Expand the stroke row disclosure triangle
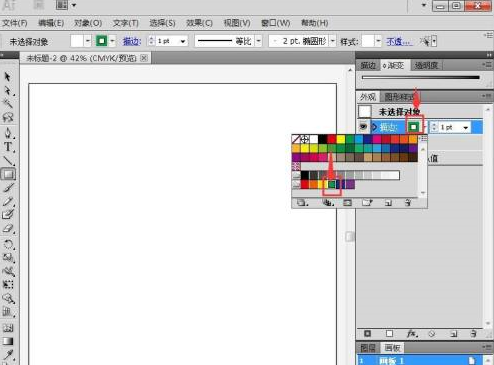This screenshot has height=365, width=494. (374, 127)
